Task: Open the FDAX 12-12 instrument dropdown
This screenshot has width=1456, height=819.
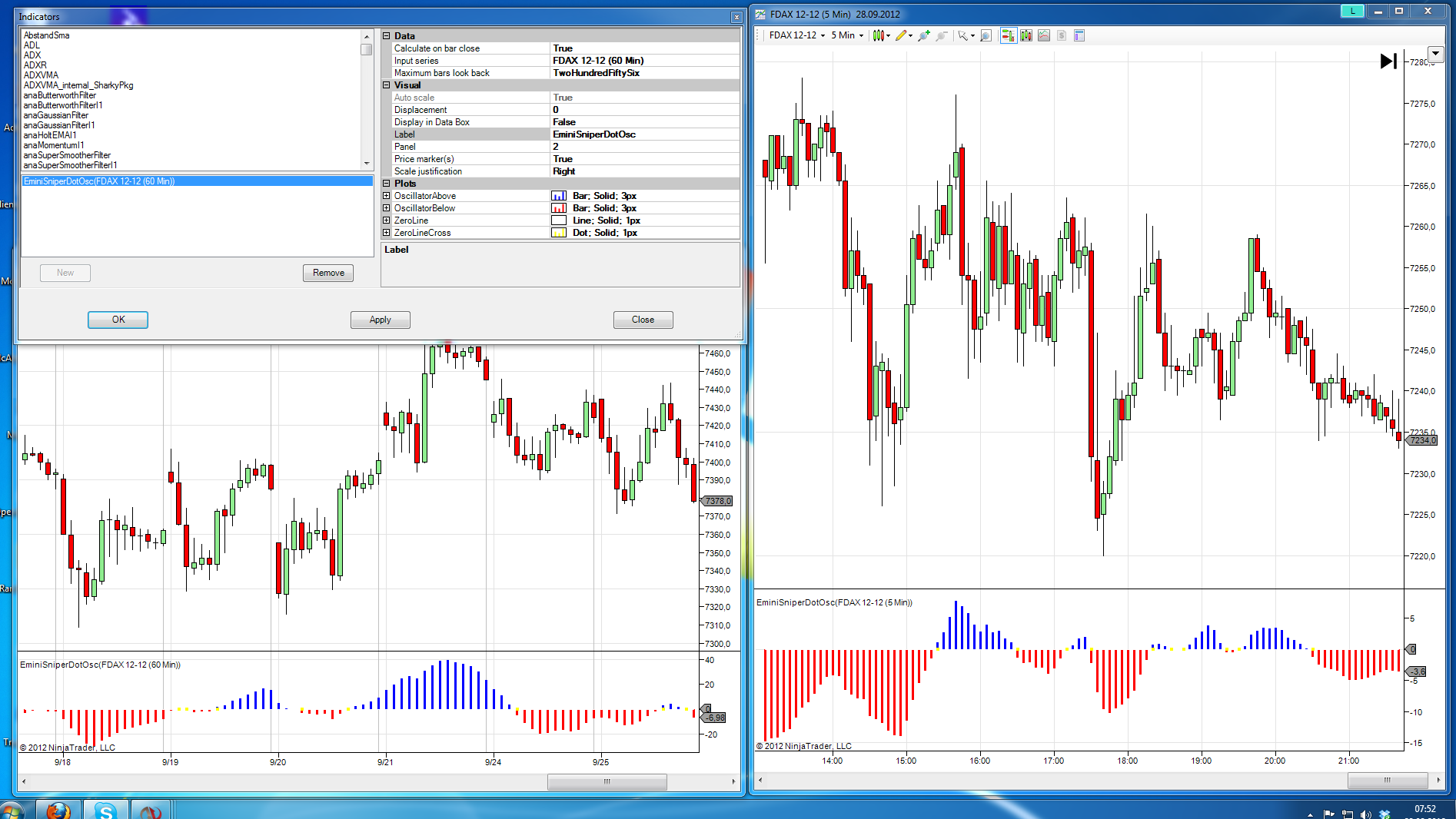Action: [x=797, y=35]
